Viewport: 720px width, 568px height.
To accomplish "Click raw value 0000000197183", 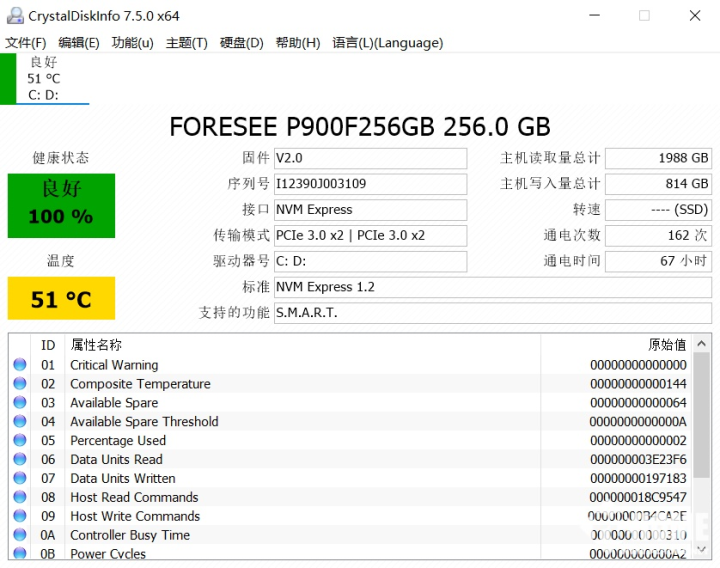I will tap(638, 478).
